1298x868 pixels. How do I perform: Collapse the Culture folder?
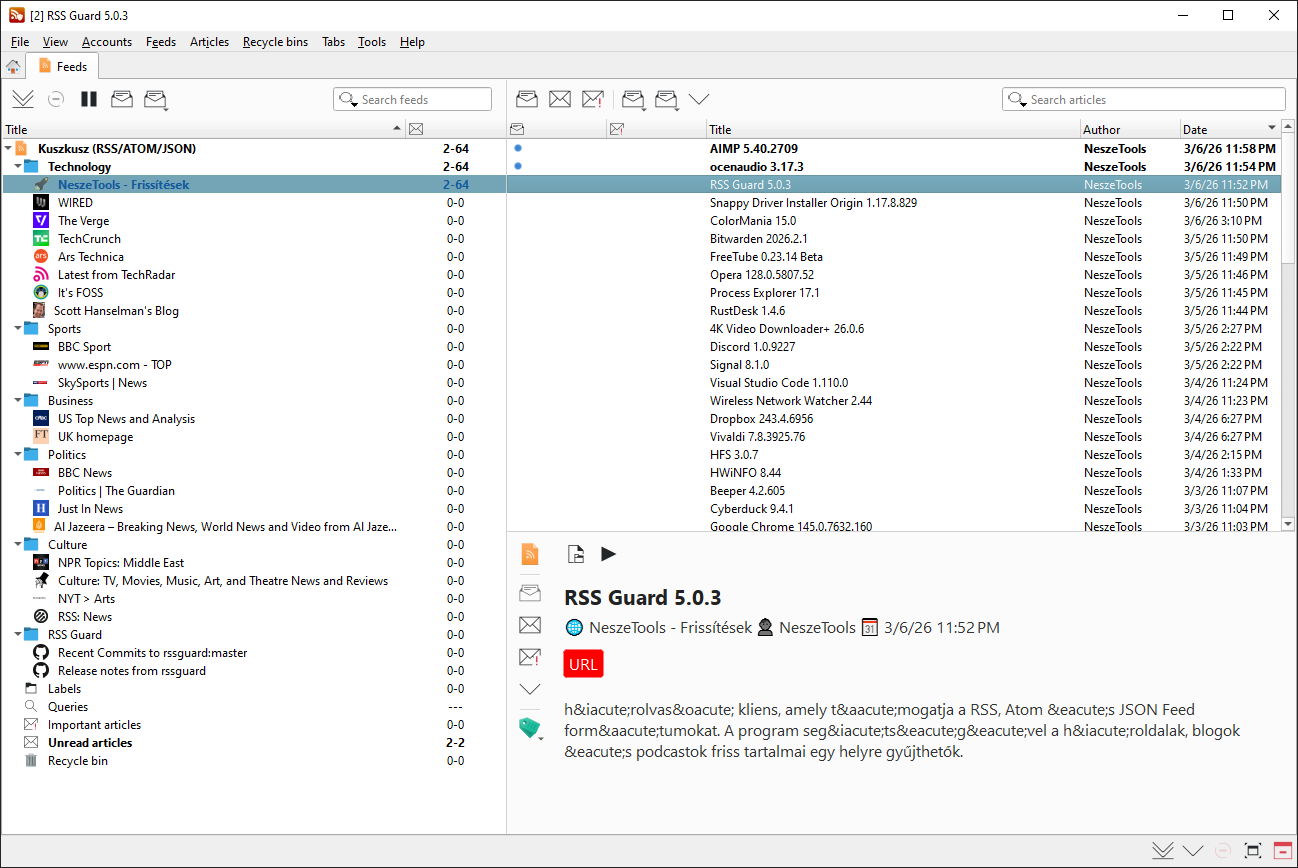point(18,545)
